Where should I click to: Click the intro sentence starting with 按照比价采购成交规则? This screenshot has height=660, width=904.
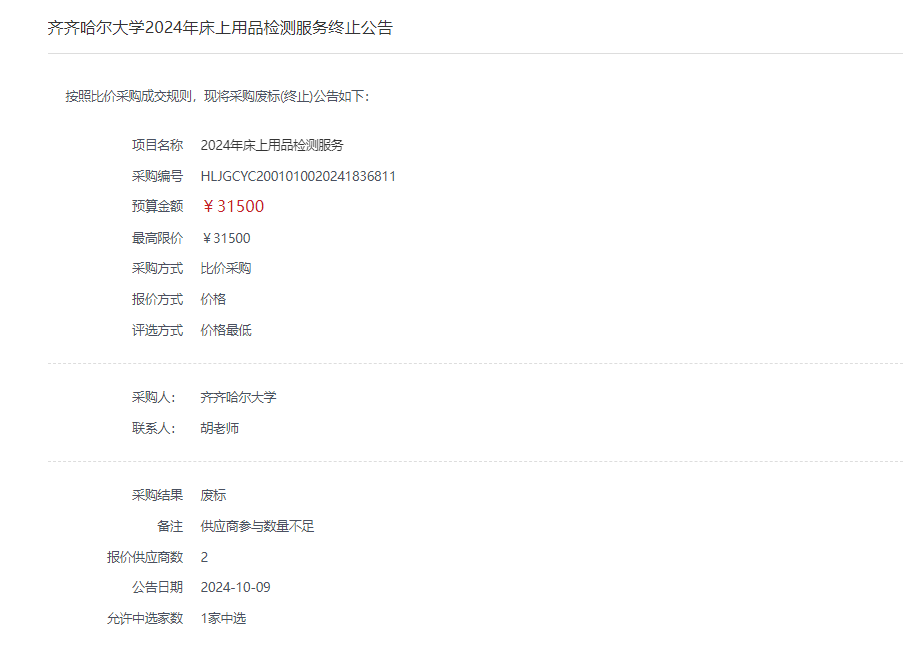(217, 96)
